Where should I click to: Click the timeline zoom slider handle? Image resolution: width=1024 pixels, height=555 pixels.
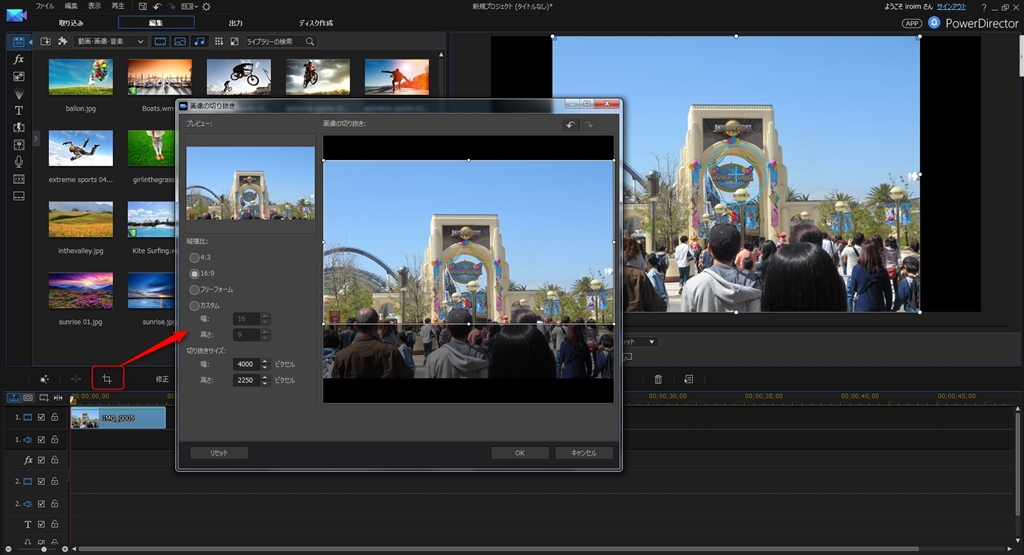(44, 549)
